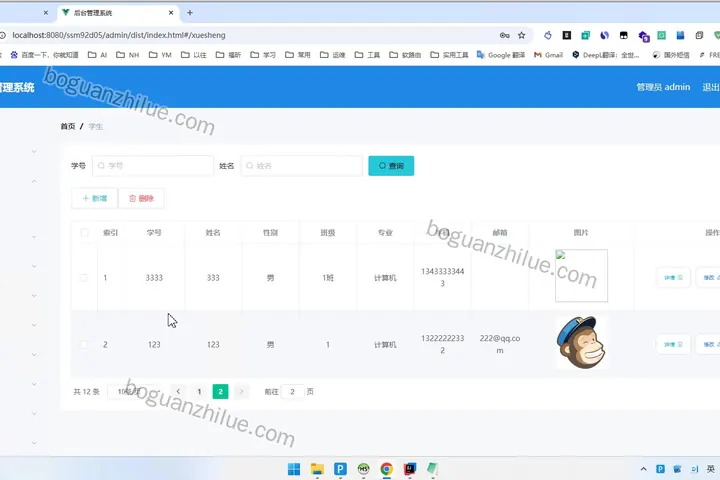Select page 2 in pagination
Viewport: 720px width, 480px height.
pos(220,392)
